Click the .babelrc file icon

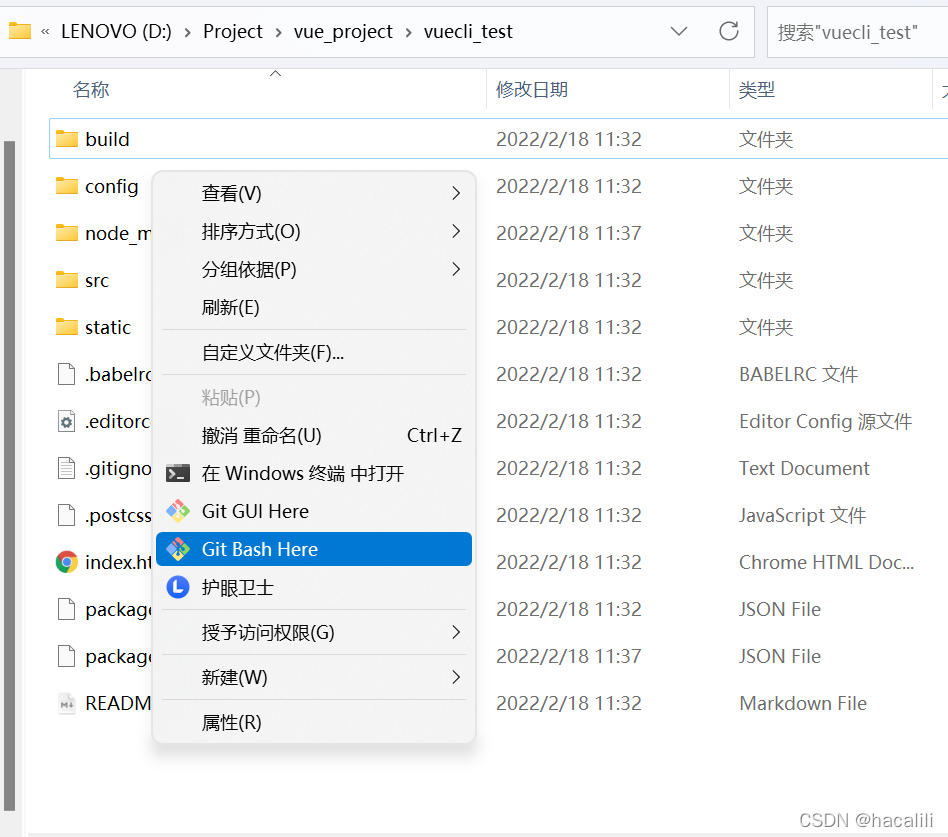(67, 374)
